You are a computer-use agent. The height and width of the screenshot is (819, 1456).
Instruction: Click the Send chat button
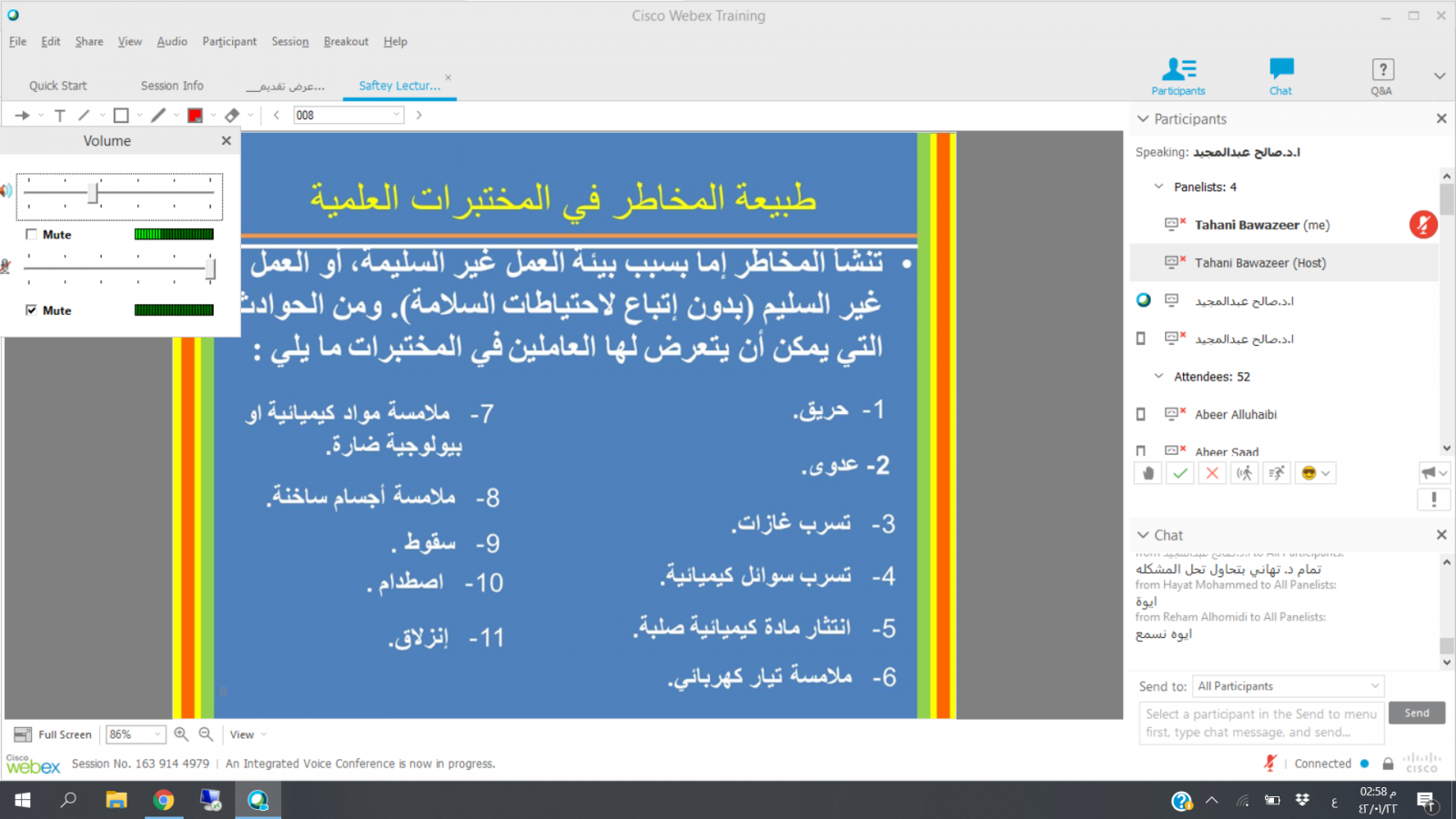[x=1417, y=713]
